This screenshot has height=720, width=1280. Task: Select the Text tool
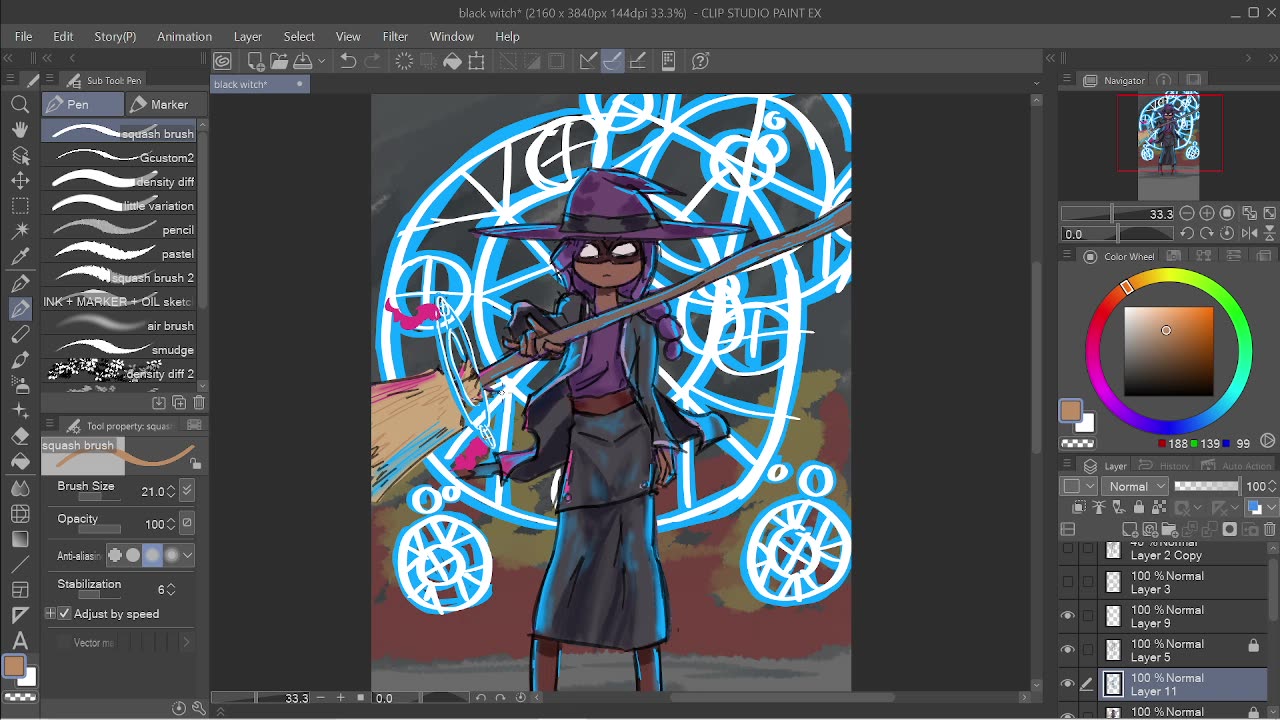(20, 641)
